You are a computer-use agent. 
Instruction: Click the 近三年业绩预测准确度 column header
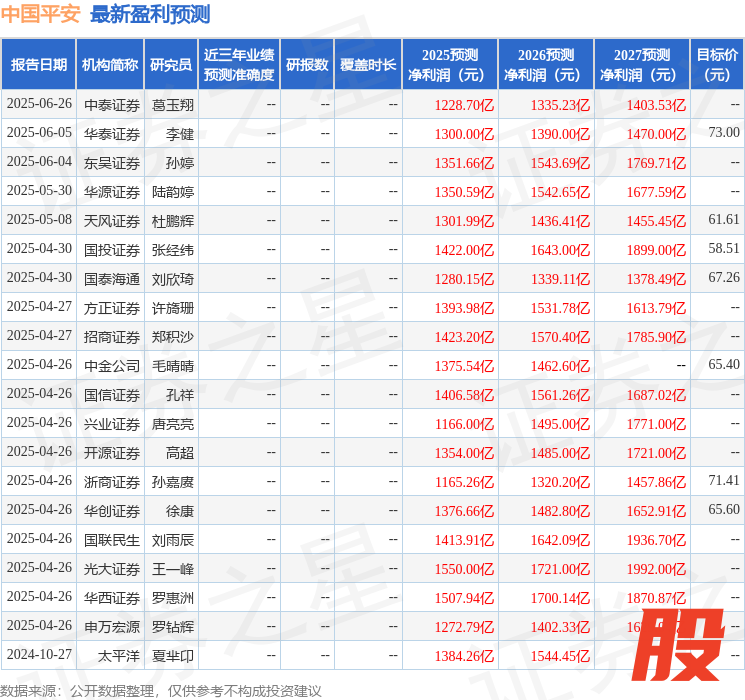point(239,65)
